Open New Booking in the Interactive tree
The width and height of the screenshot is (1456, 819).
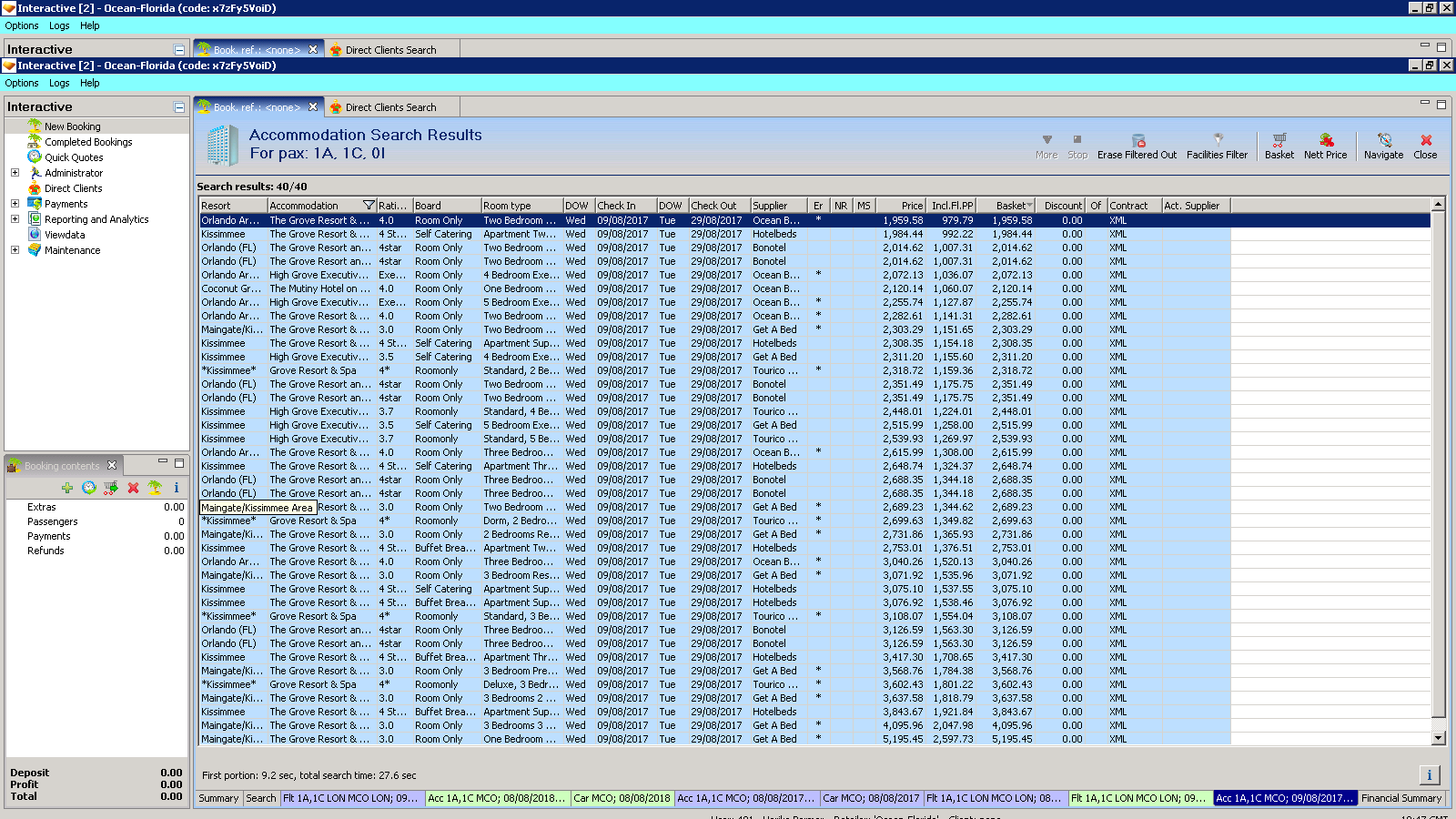tap(72, 126)
